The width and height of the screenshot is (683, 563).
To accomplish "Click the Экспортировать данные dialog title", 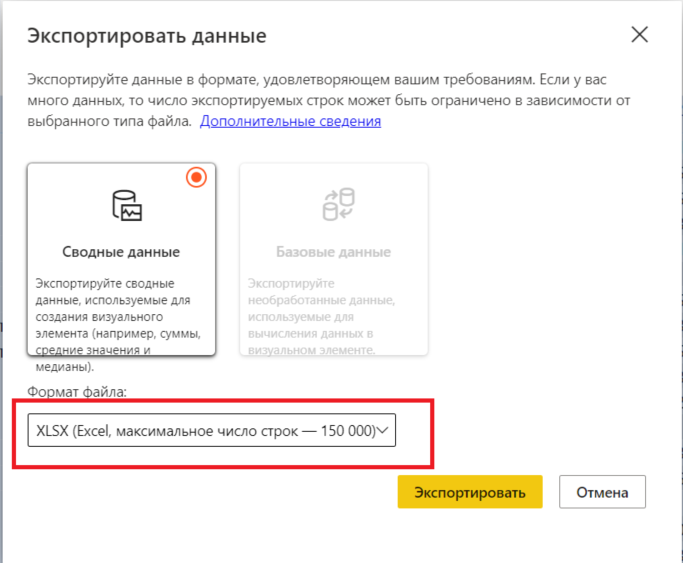I will point(147,37).
